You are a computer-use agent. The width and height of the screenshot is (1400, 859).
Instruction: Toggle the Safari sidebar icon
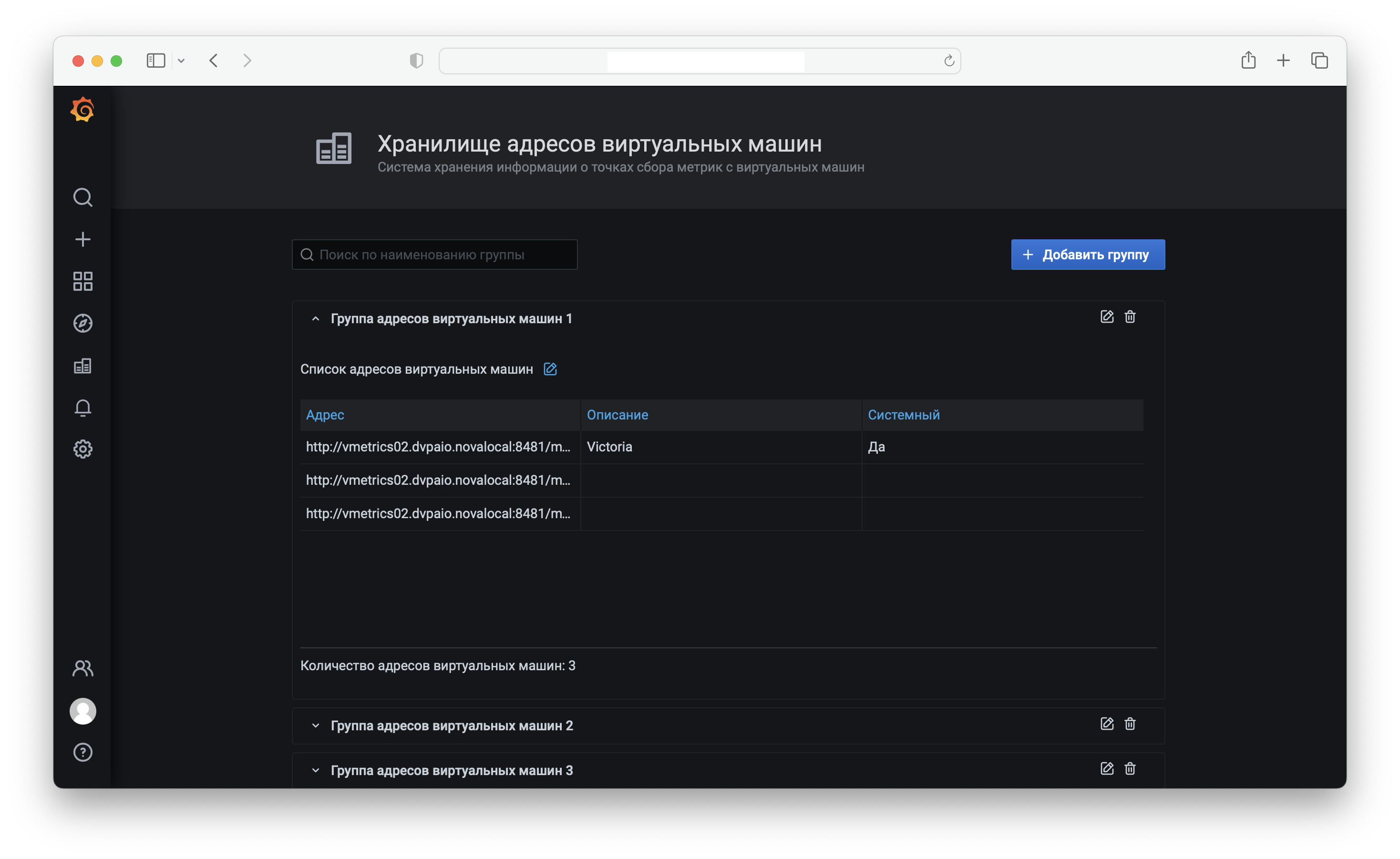tap(155, 60)
